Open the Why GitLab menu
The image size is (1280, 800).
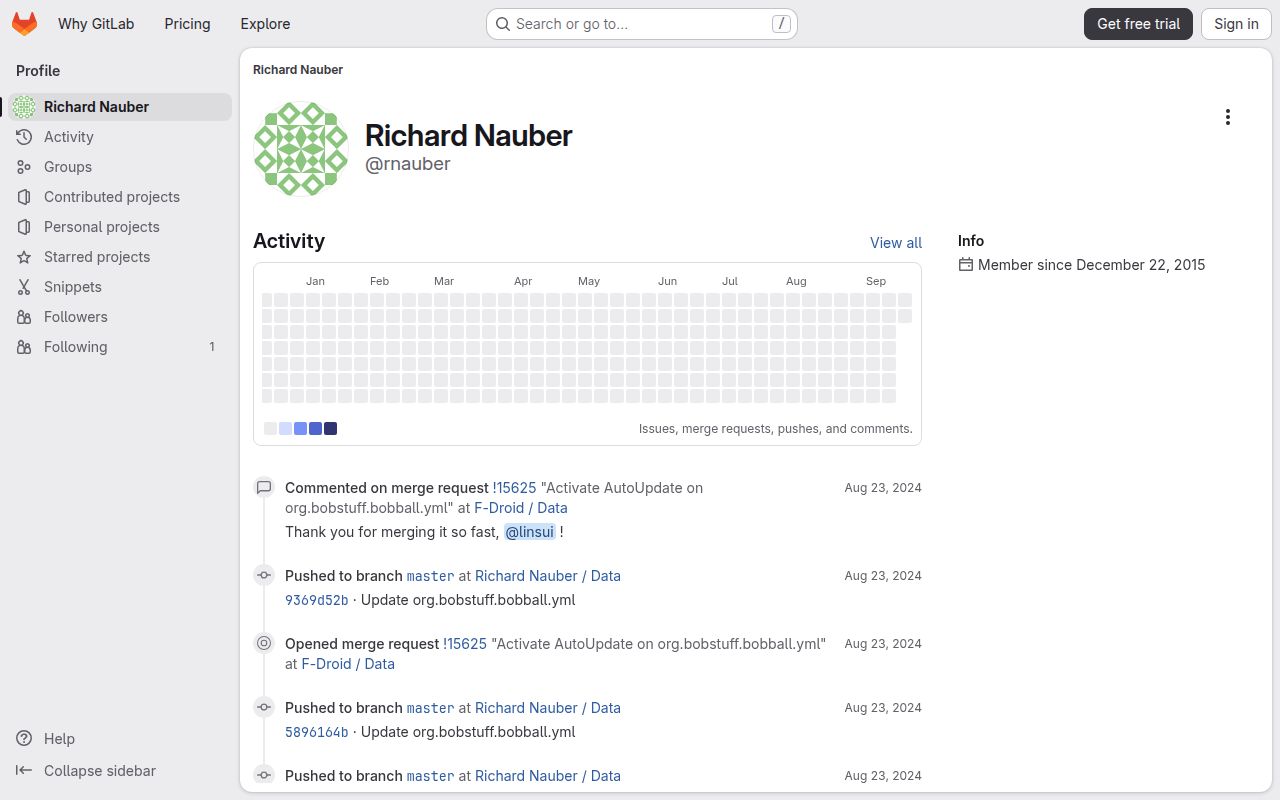[x=96, y=24]
